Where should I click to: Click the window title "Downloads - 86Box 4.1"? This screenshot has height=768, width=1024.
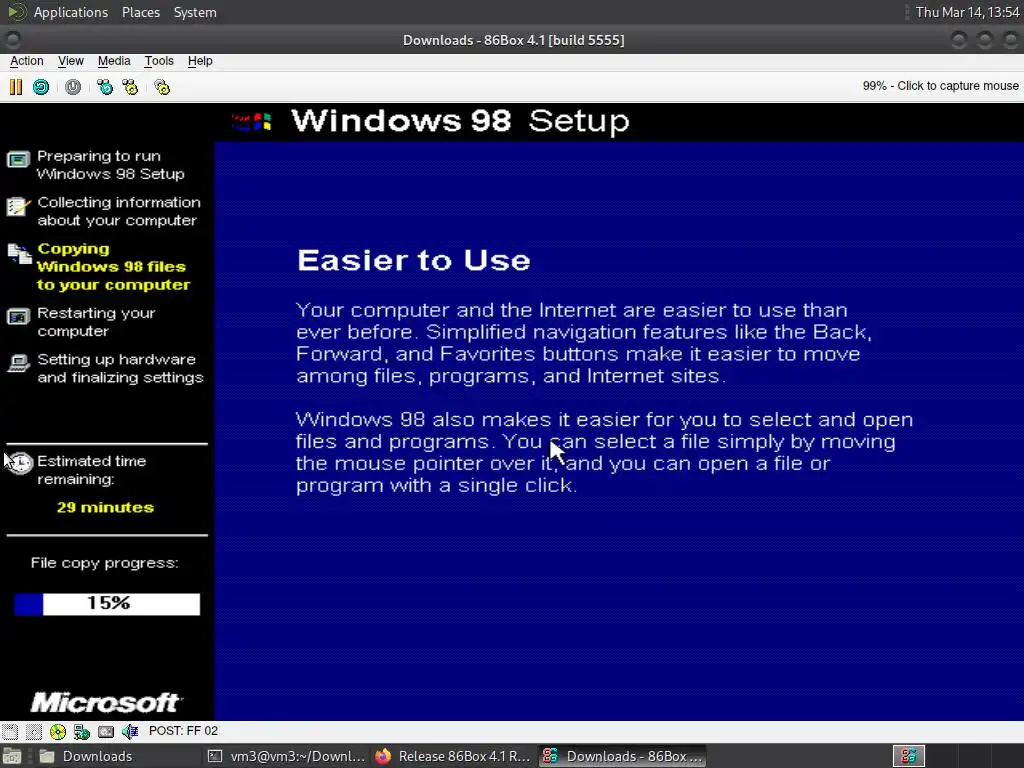[x=513, y=40]
